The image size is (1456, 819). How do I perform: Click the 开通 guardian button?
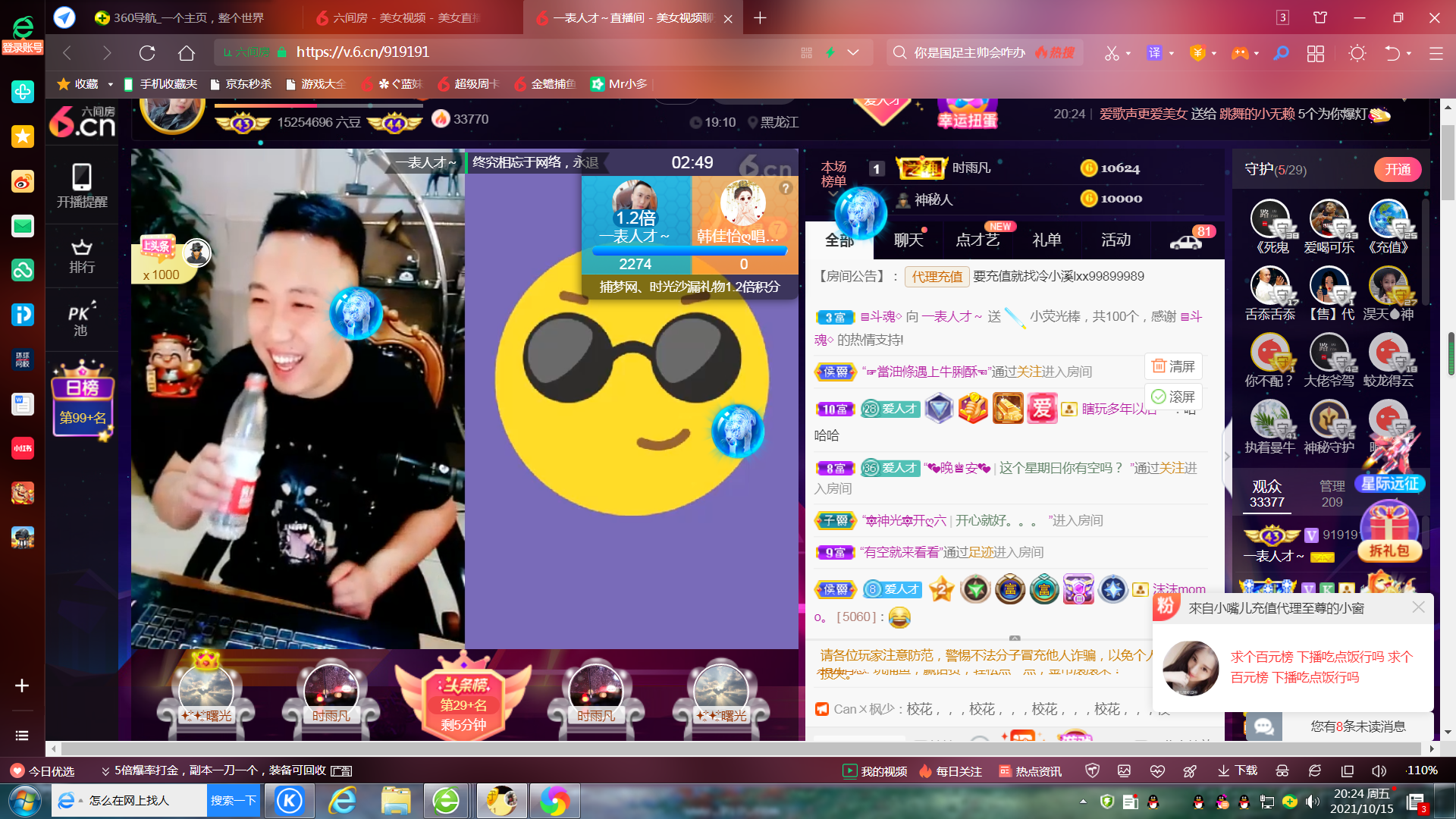click(x=1398, y=169)
